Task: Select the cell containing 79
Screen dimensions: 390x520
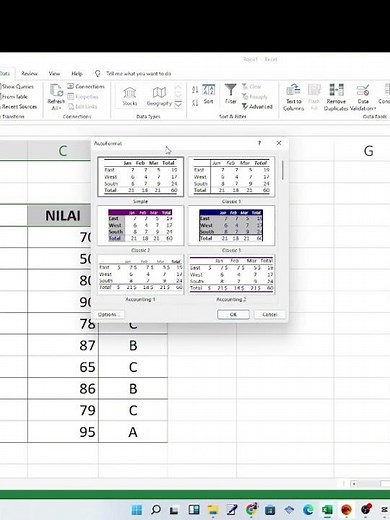Action: pos(63,410)
